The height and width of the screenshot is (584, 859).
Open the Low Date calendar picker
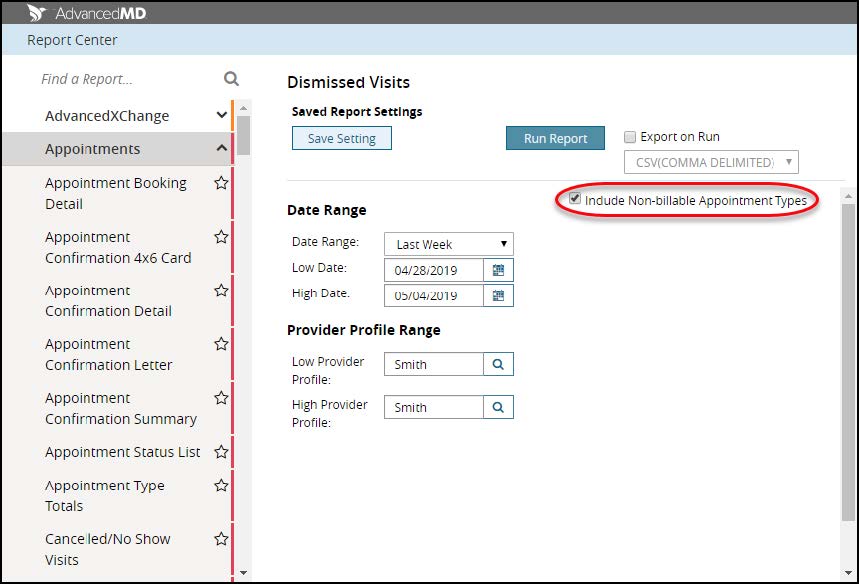coord(498,270)
